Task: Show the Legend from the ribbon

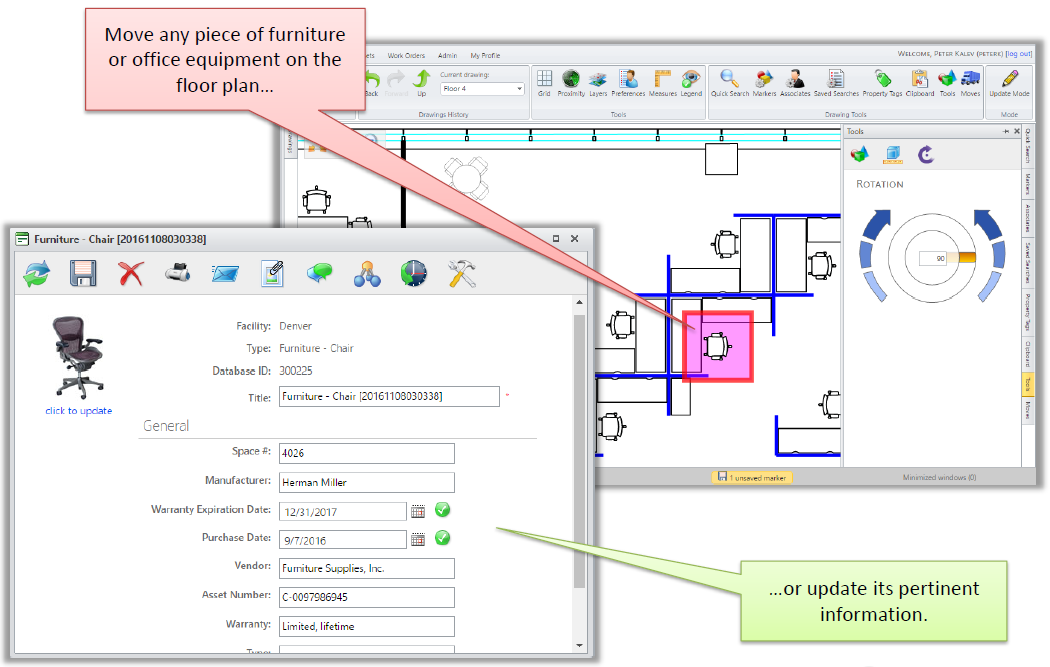Action: click(691, 83)
